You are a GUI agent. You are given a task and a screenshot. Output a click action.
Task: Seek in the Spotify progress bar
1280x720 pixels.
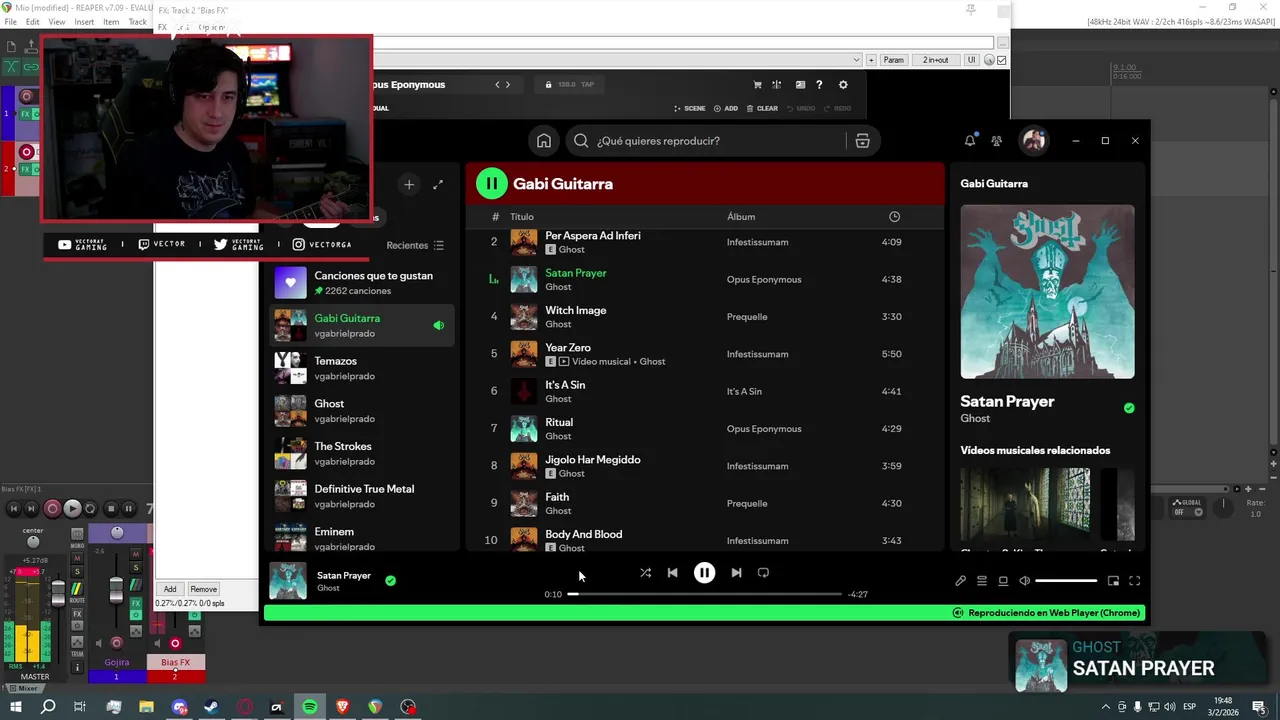705,594
